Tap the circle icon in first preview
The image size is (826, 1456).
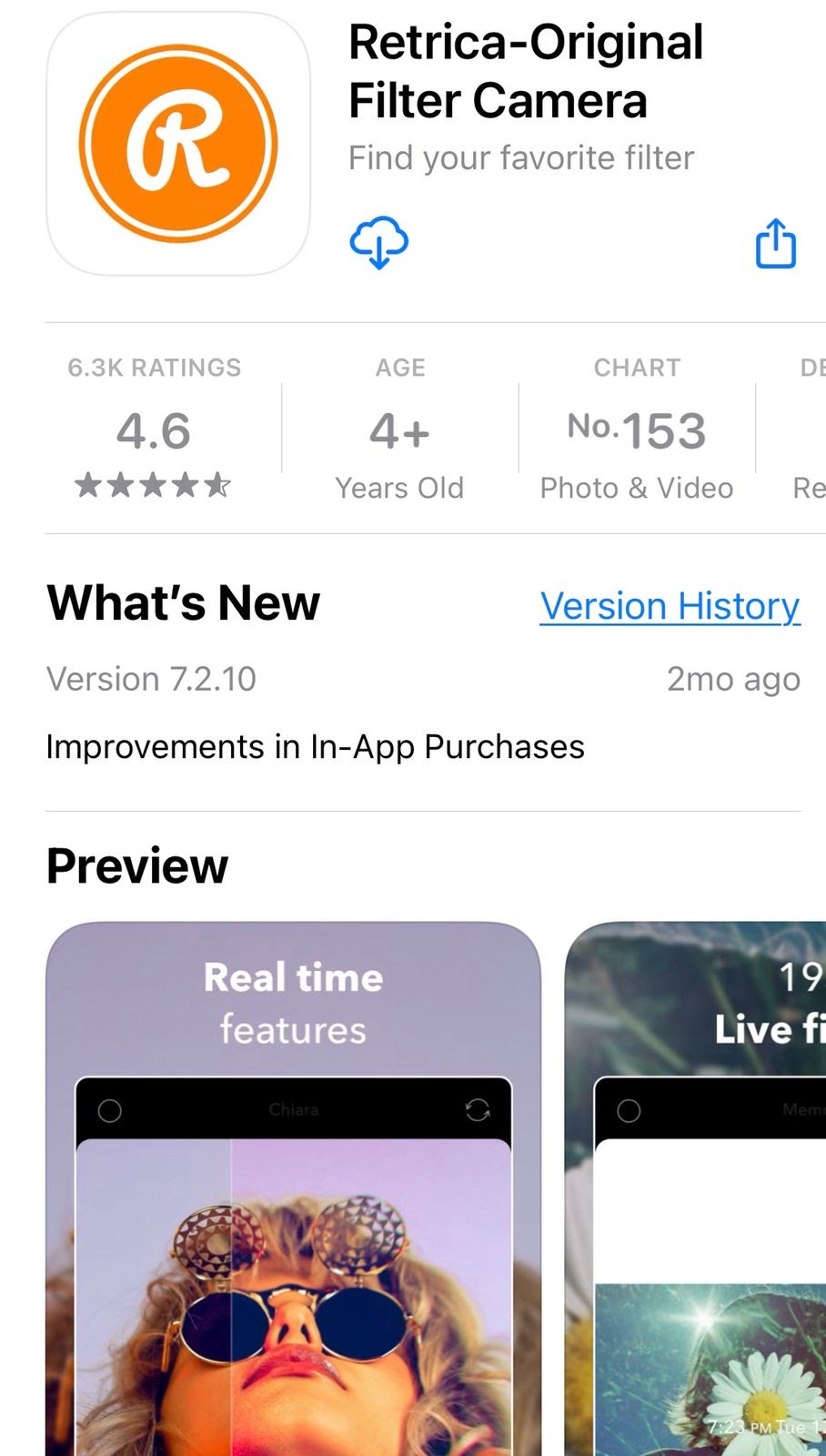pos(110,1110)
